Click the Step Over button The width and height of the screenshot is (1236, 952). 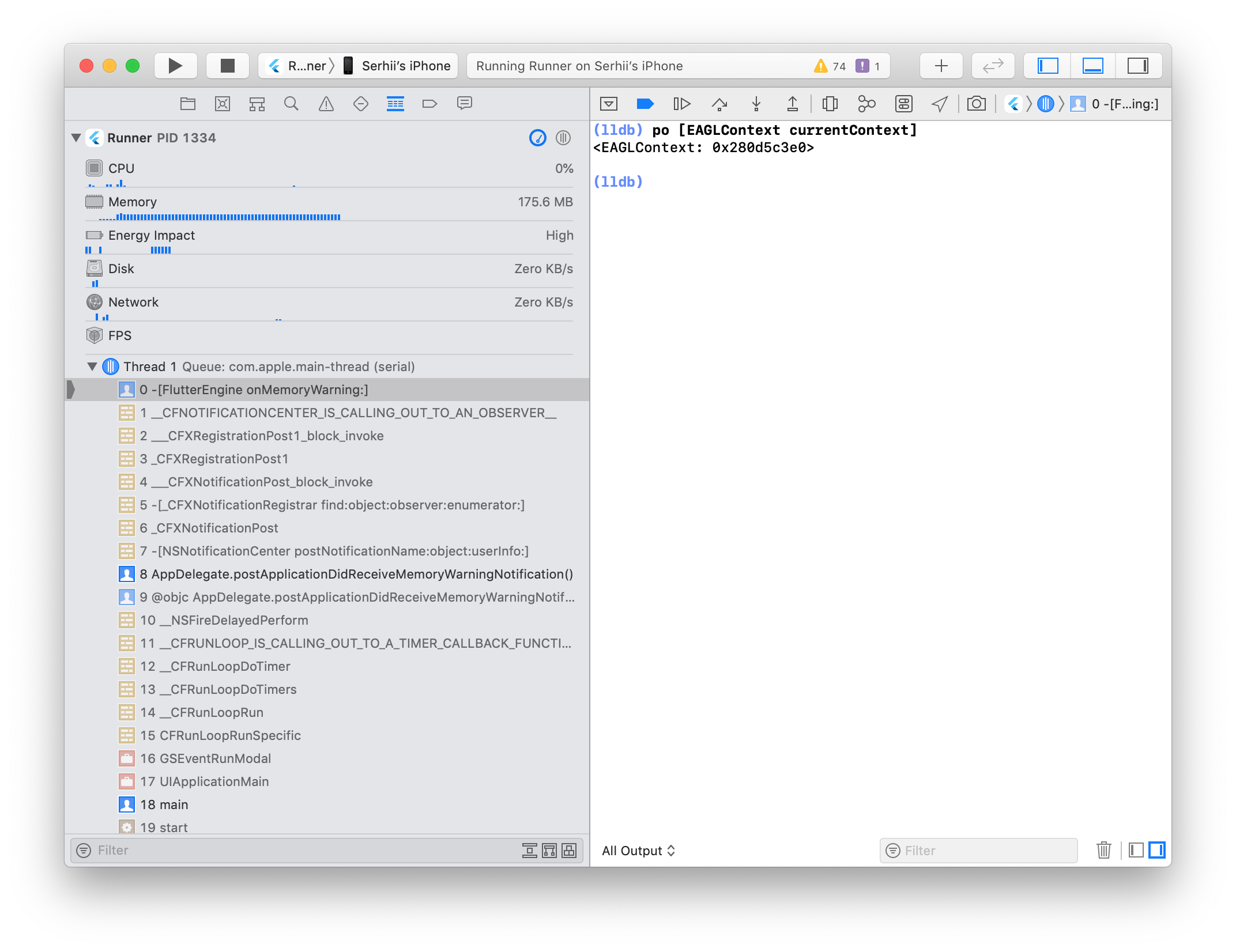coord(719,104)
